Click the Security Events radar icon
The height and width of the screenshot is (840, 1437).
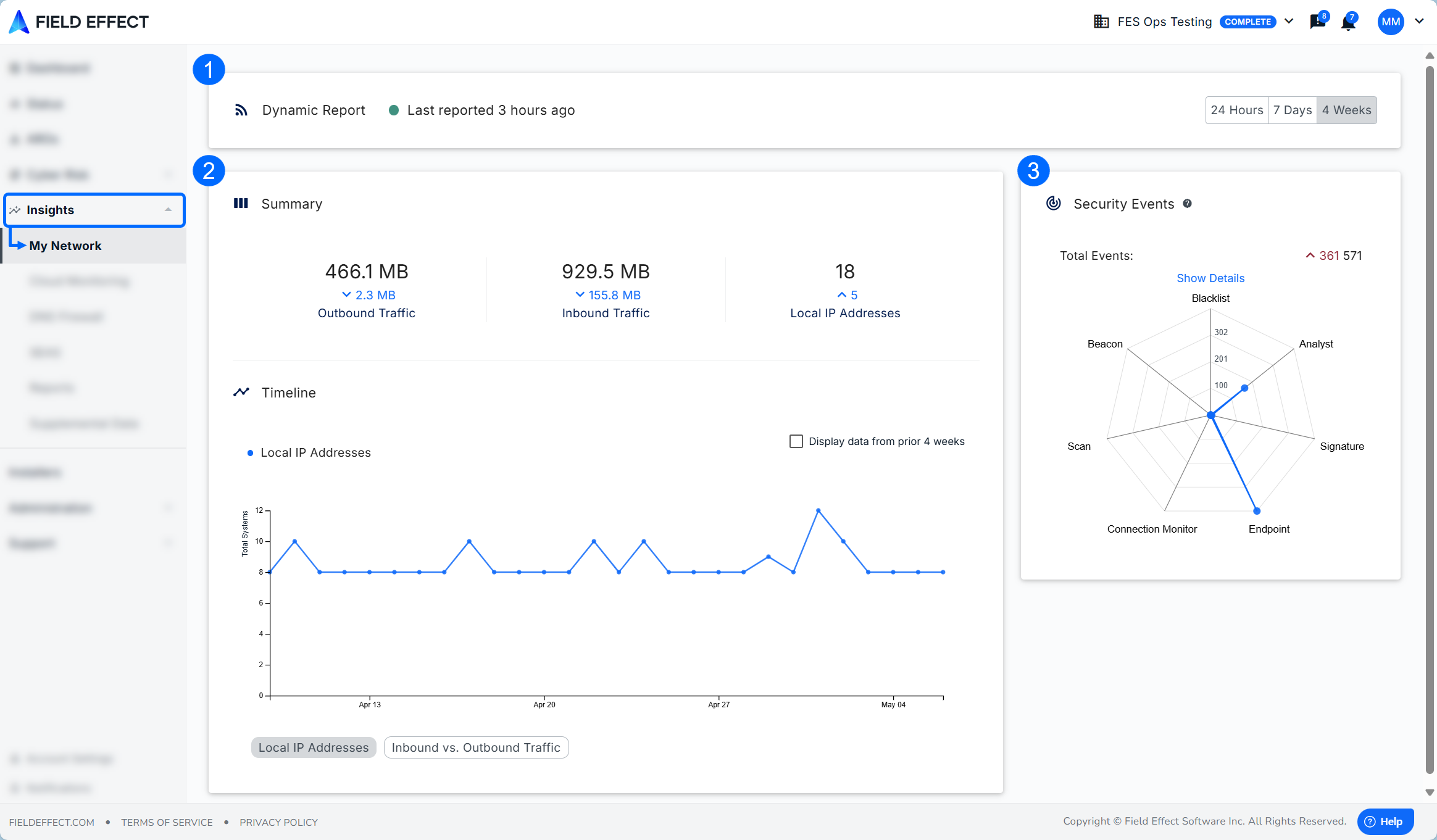tap(1054, 203)
